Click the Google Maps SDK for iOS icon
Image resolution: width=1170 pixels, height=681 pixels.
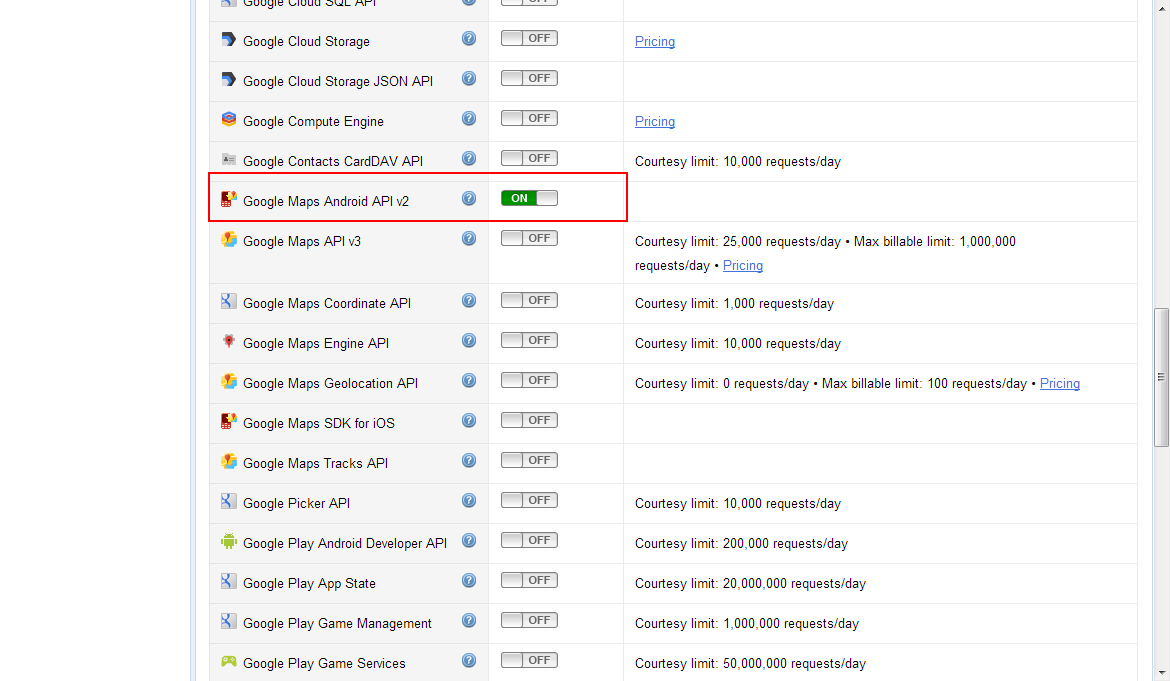coord(228,421)
